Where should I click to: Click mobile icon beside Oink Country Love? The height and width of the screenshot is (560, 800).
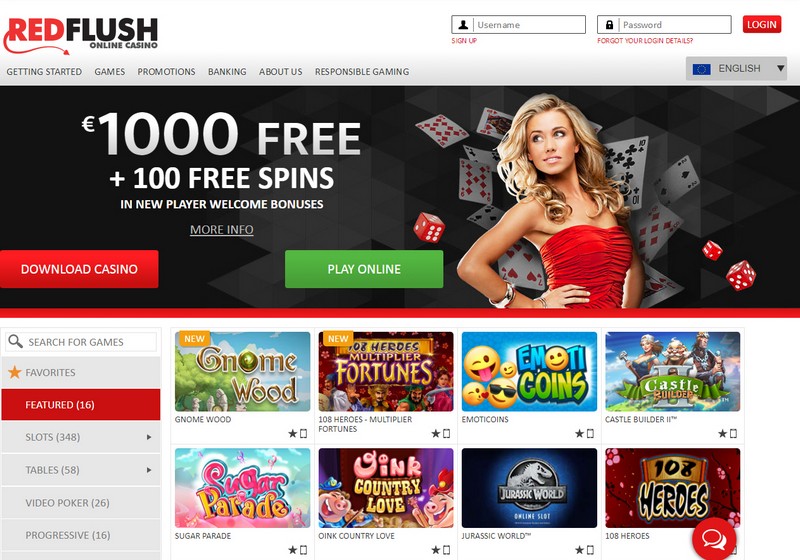pyautogui.click(x=447, y=550)
